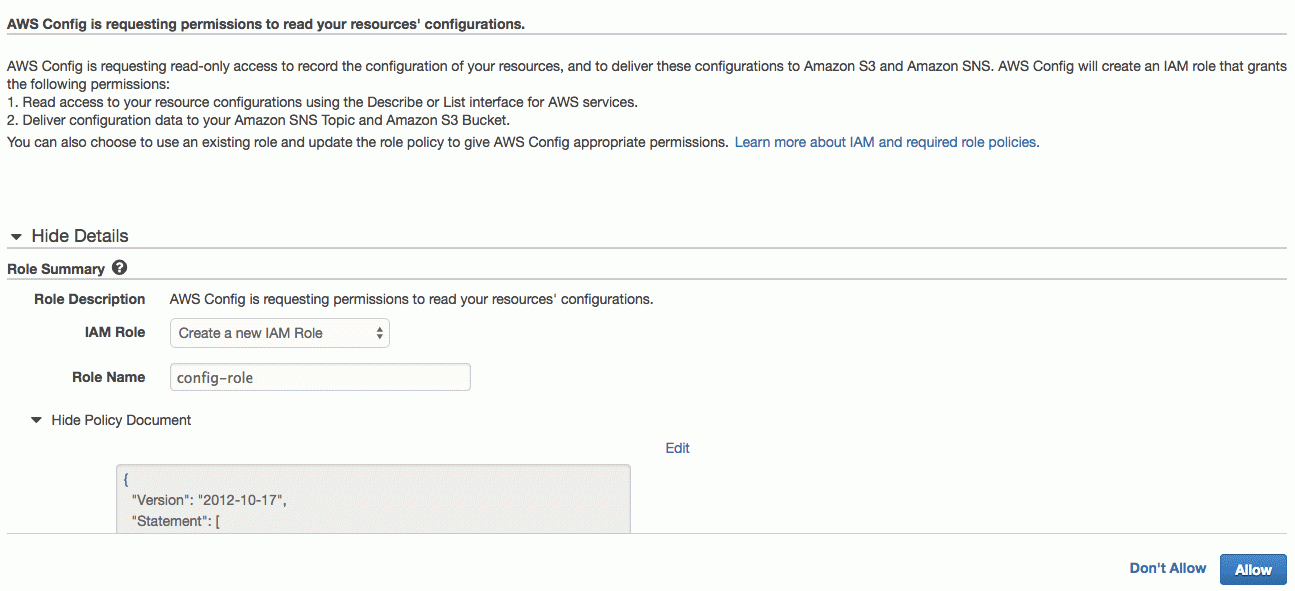1295x591 pixels.
Task: Open Learn more about IAM role policies link
Action: [886, 142]
